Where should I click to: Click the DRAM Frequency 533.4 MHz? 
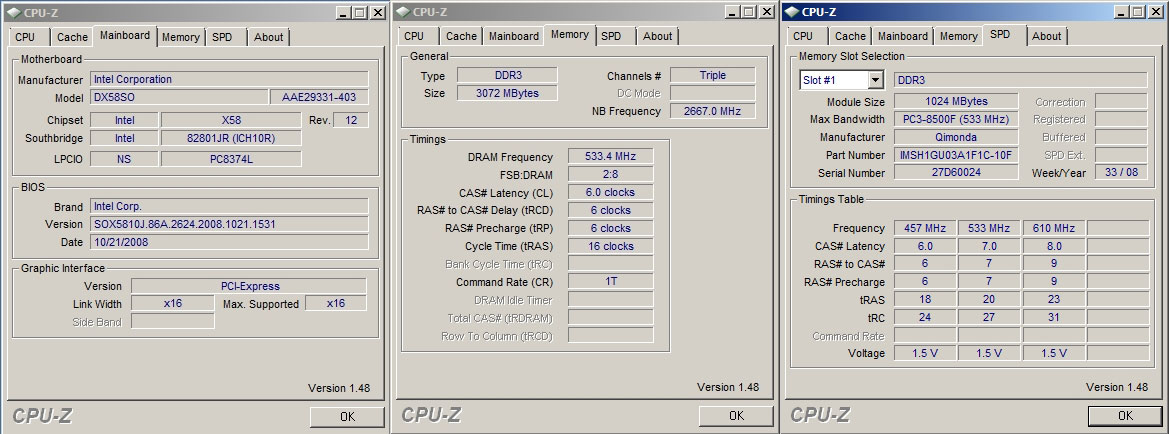click(x=611, y=156)
